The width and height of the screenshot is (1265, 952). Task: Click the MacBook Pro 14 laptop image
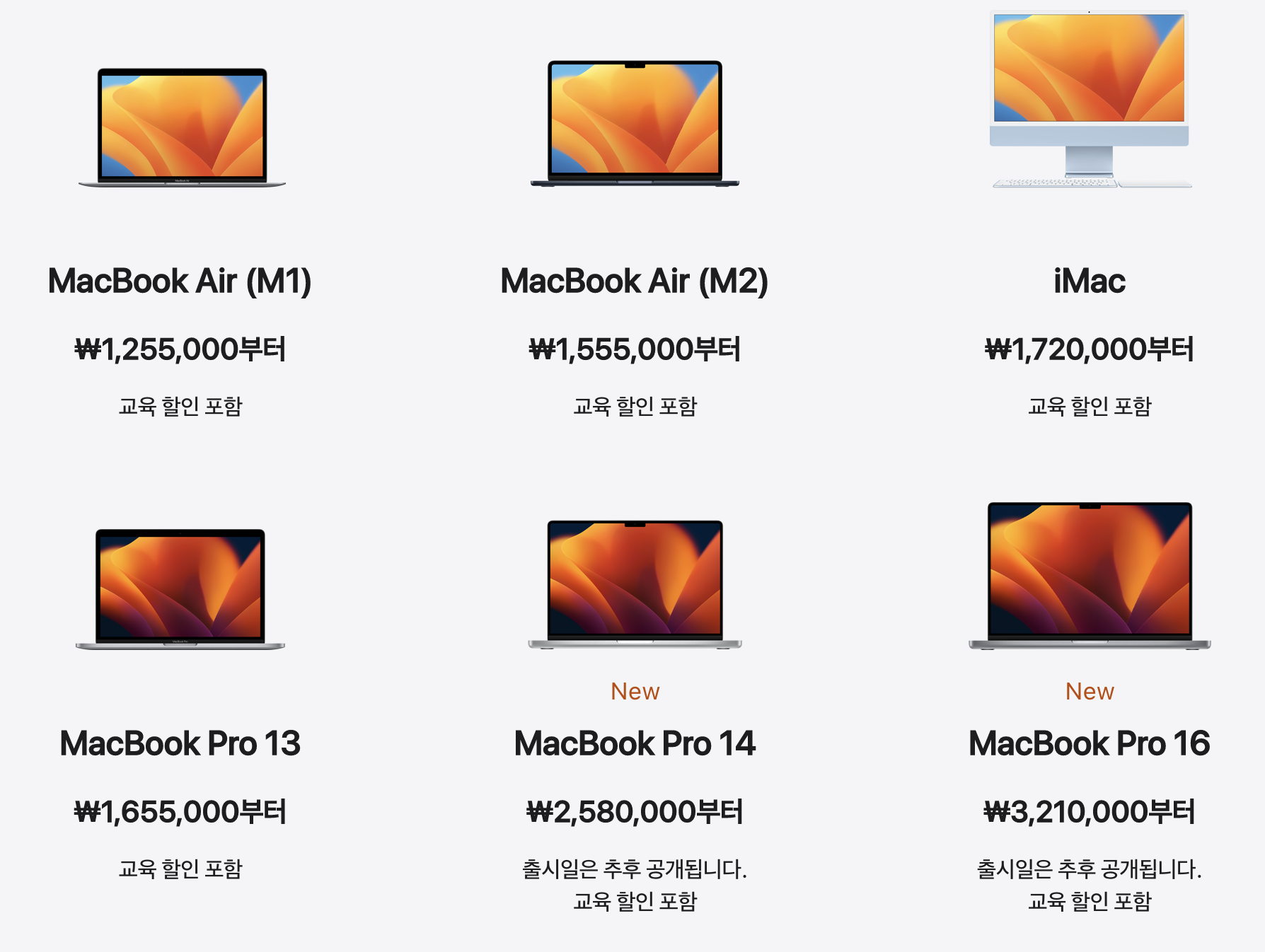pyautogui.click(x=635, y=585)
